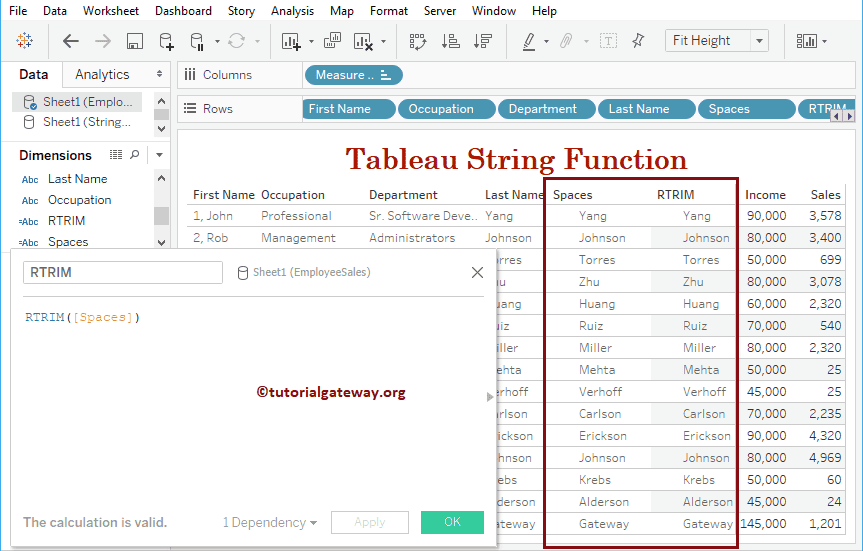This screenshot has height=551, width=863.
Task: Open the Worksheet menu
Action: tap(111, 11)
